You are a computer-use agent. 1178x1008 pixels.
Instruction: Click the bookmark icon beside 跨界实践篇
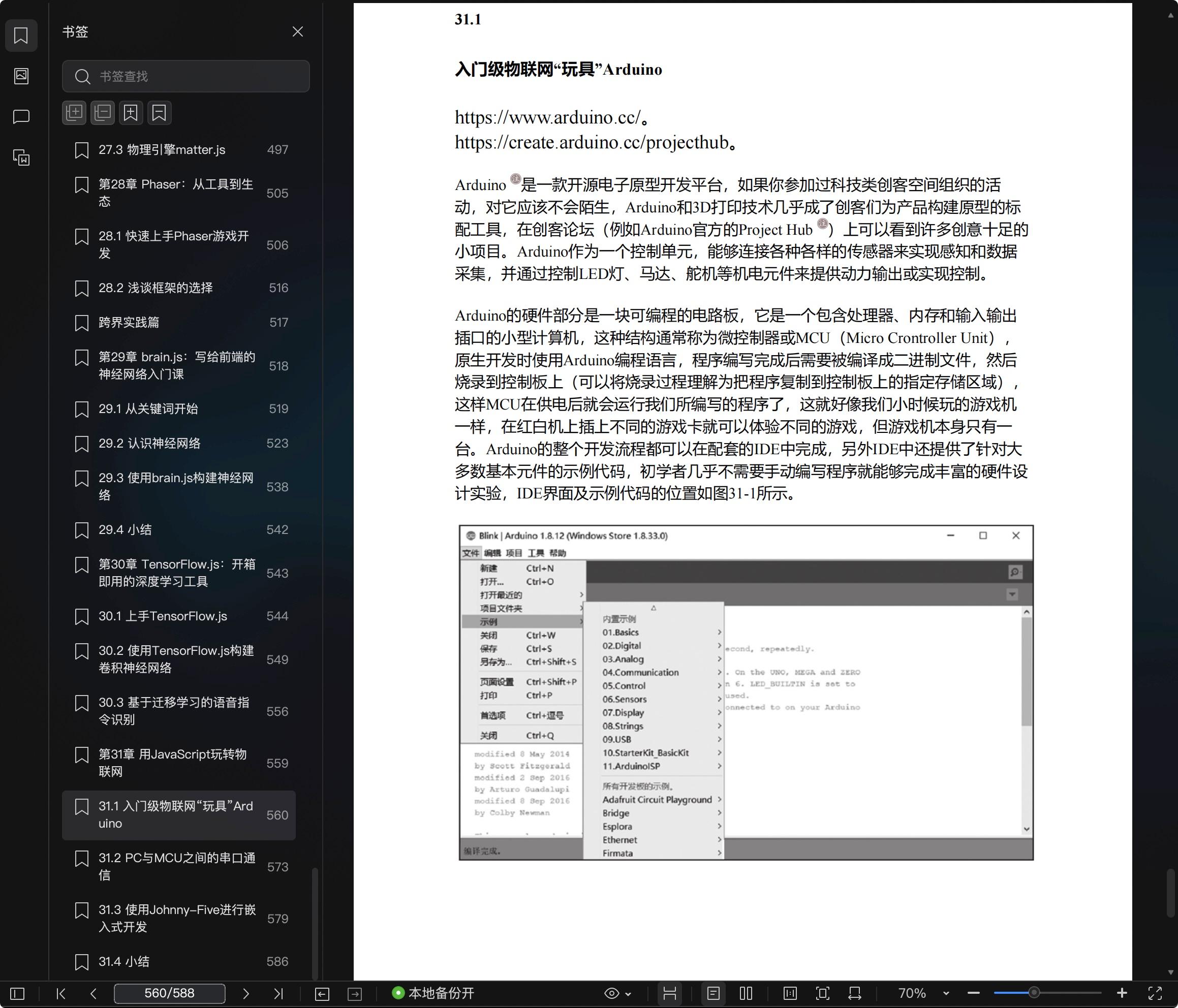(x=82, y=323)
